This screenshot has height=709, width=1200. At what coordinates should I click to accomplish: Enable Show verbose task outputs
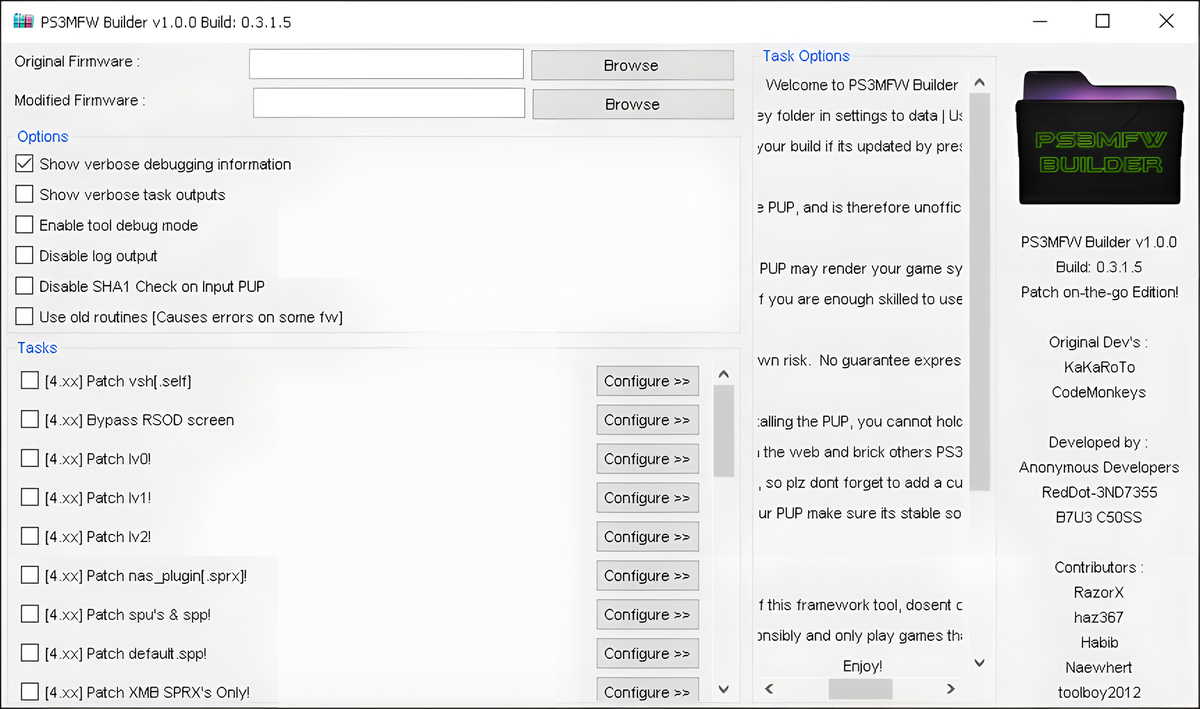25,194
